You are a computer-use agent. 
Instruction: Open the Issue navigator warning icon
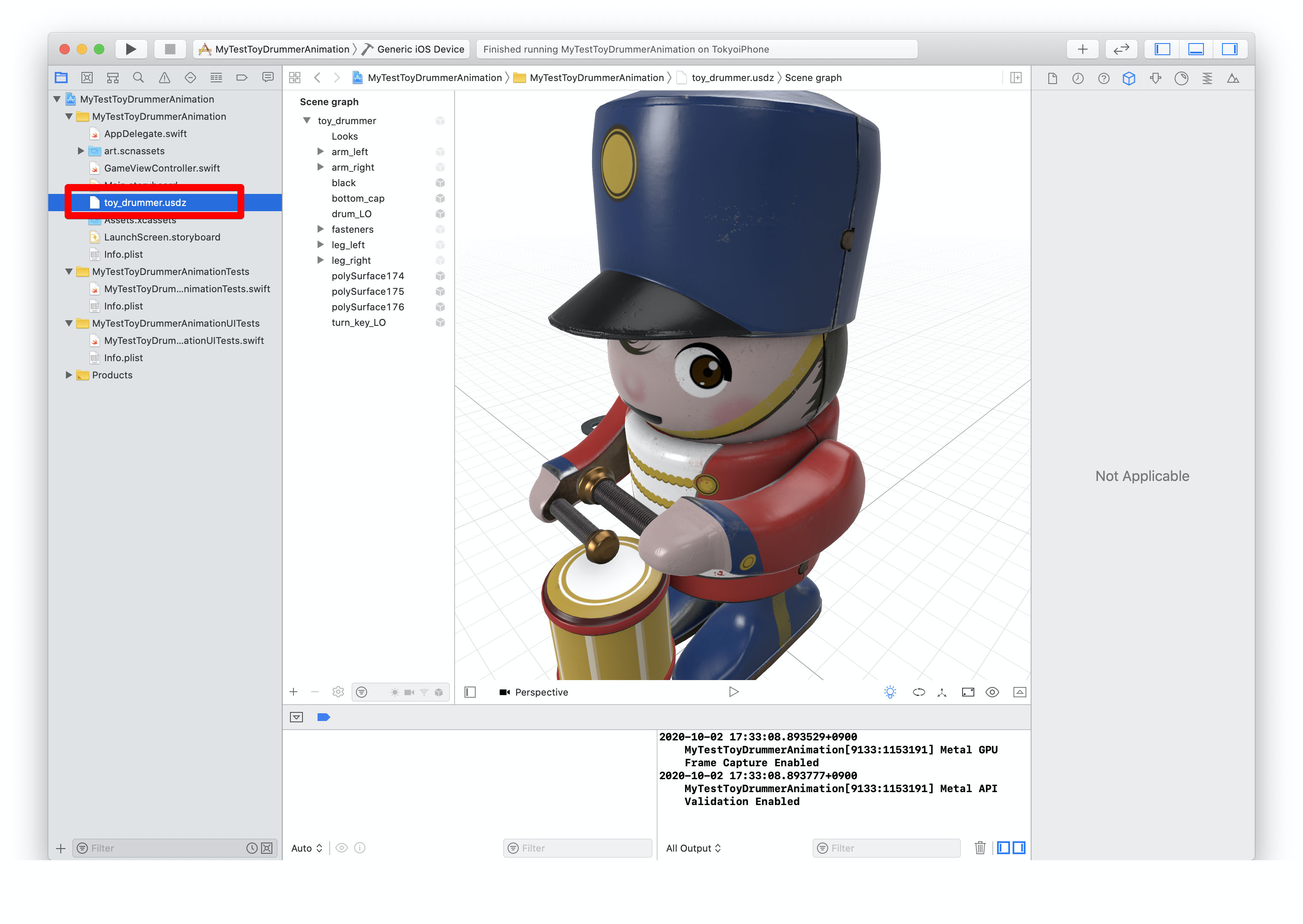tap(164, 78)
